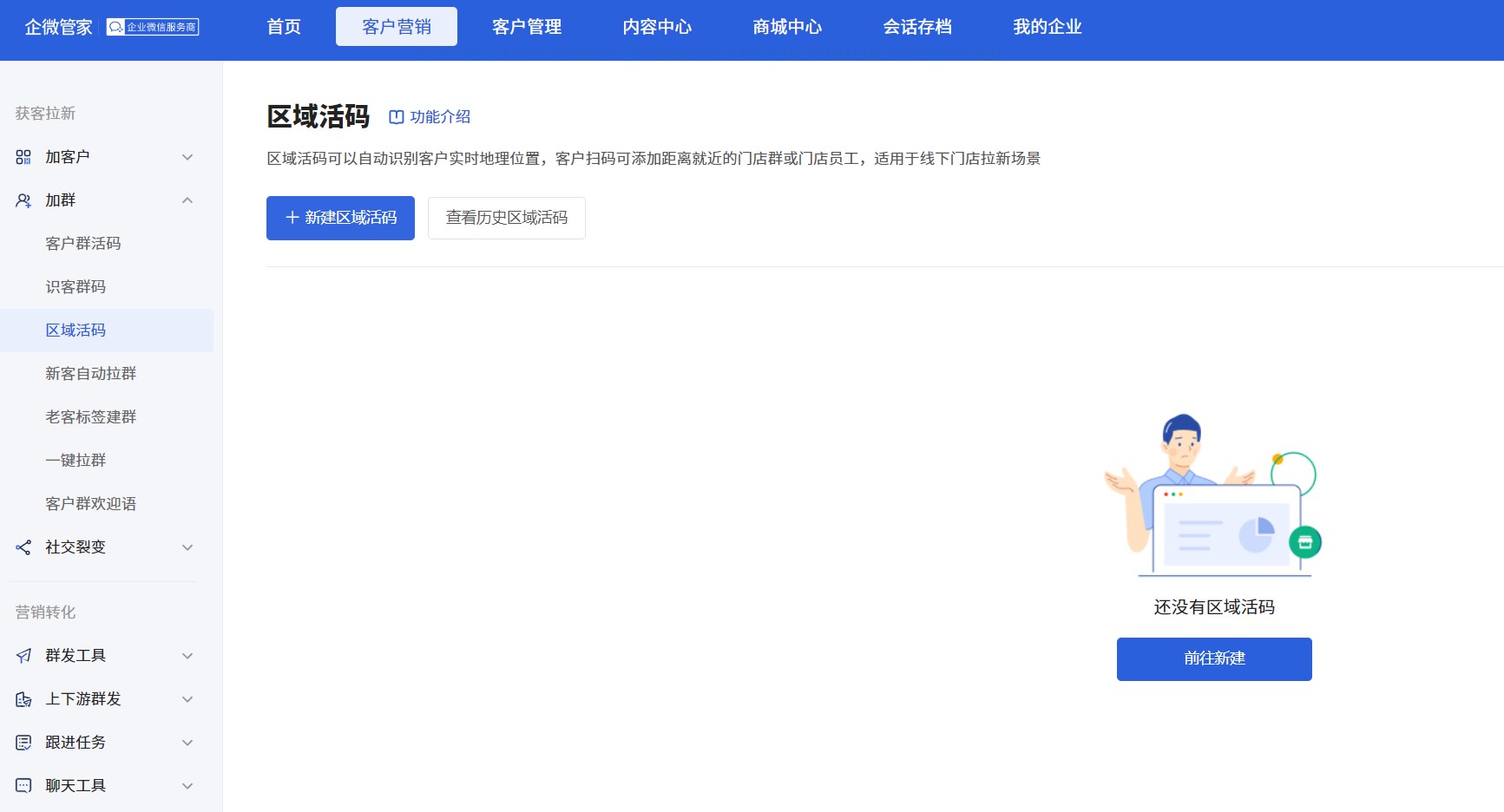The height and width of the screenshot is (812, 1504).
Task: Open 新客自动拉群 in sidebar
Action: click(91, 374)
